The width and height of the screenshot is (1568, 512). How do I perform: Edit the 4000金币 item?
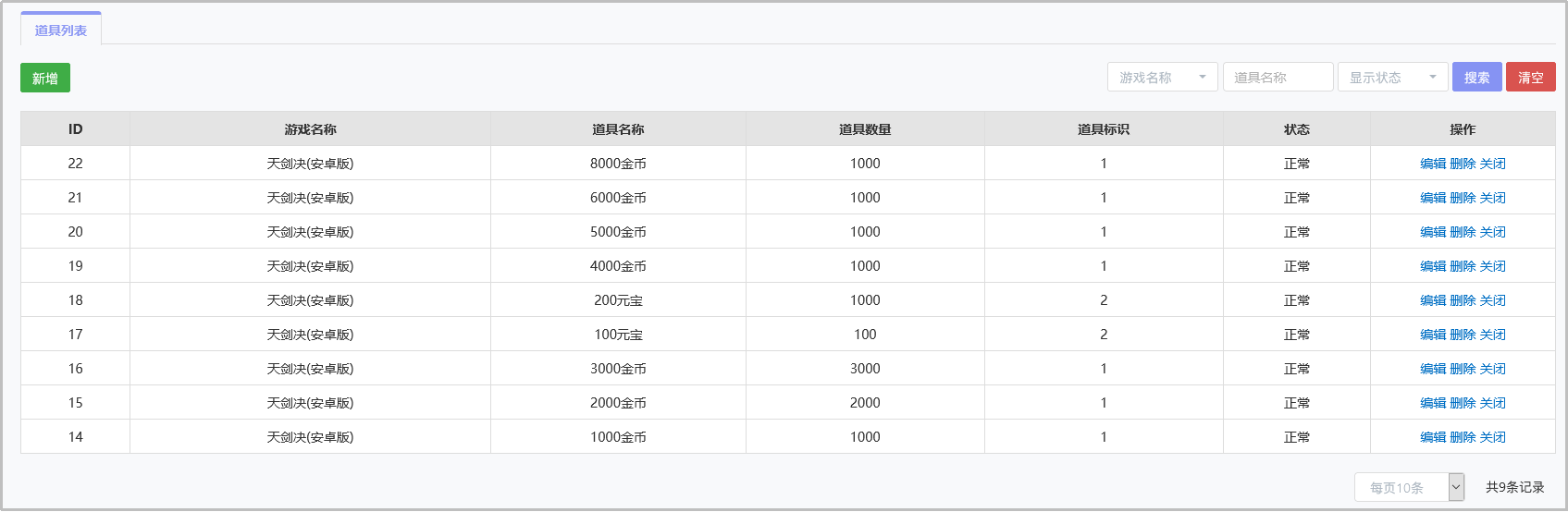1433,266
